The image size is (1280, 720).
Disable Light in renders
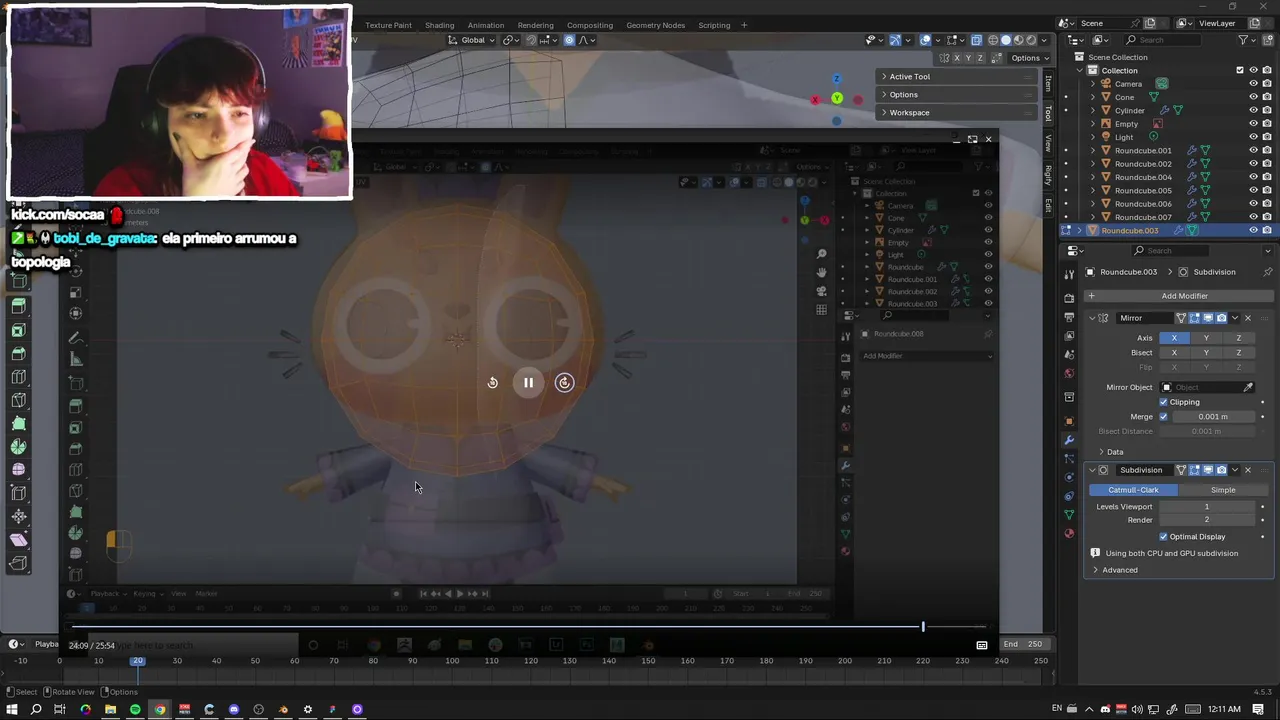[1267, 137]
